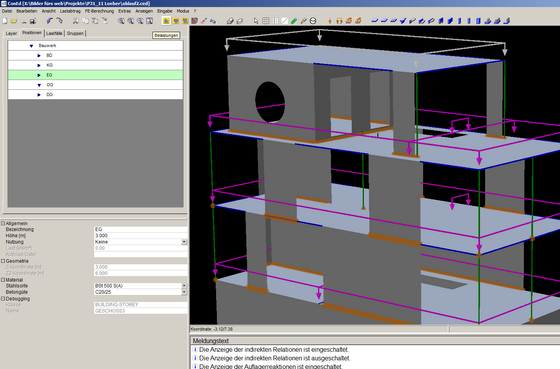Switch to the Layer tab

[x=11, y=33]
